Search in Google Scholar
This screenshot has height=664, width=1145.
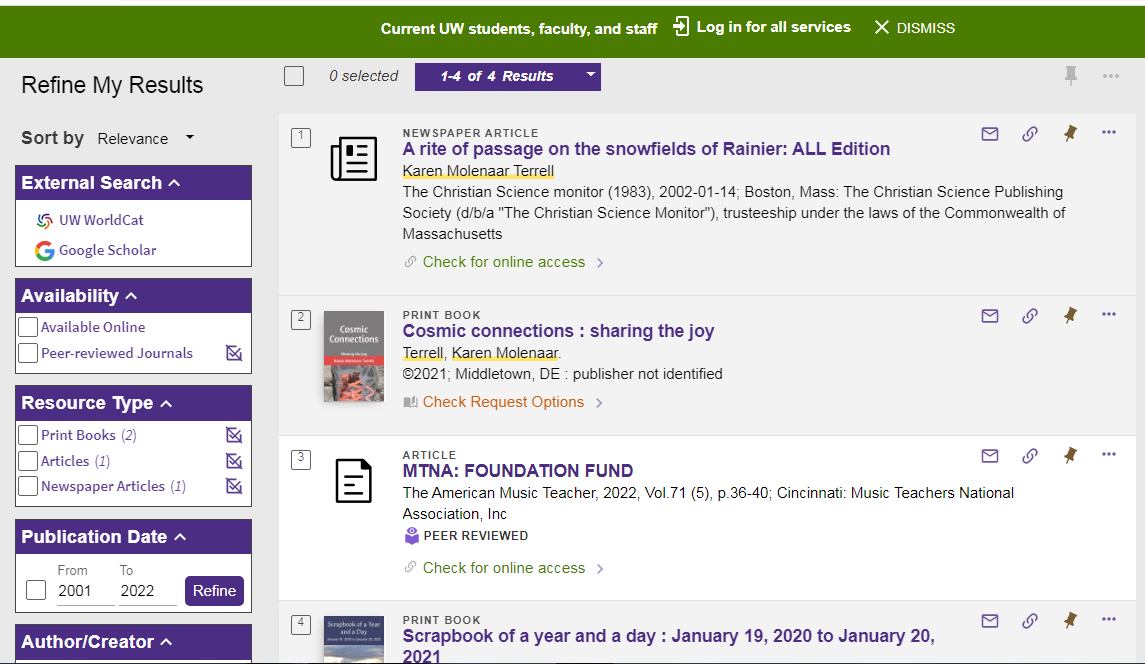[x=107, y=250]
